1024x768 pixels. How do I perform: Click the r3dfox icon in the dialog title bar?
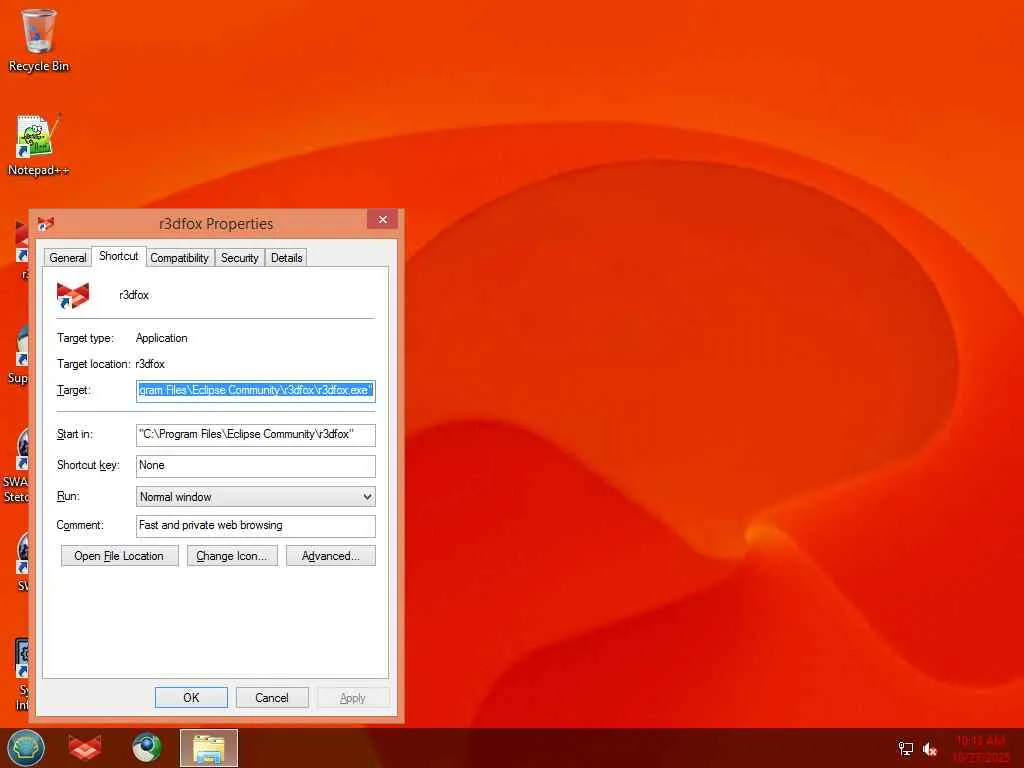(x=46, y=223)
